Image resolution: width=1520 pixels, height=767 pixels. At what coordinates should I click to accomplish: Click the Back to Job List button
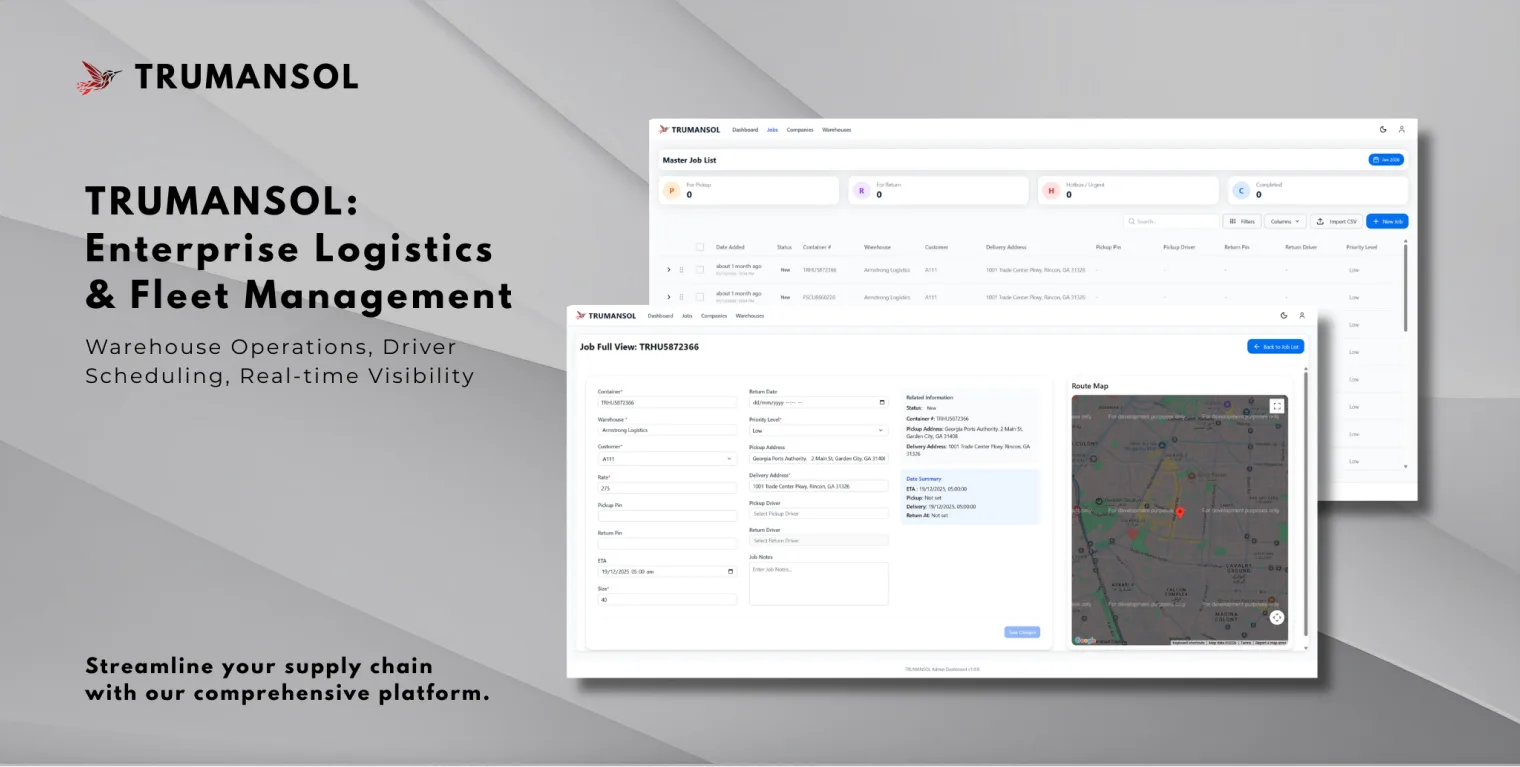click(x=1275, y=346)
